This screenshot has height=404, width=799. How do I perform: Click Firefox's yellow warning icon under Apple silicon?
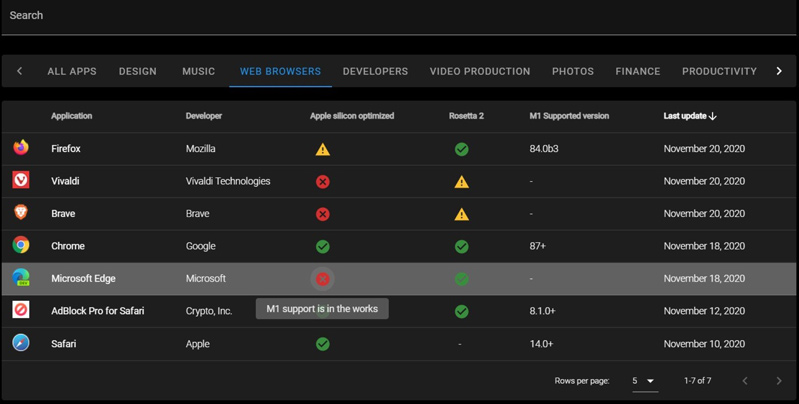click(323, 149)
